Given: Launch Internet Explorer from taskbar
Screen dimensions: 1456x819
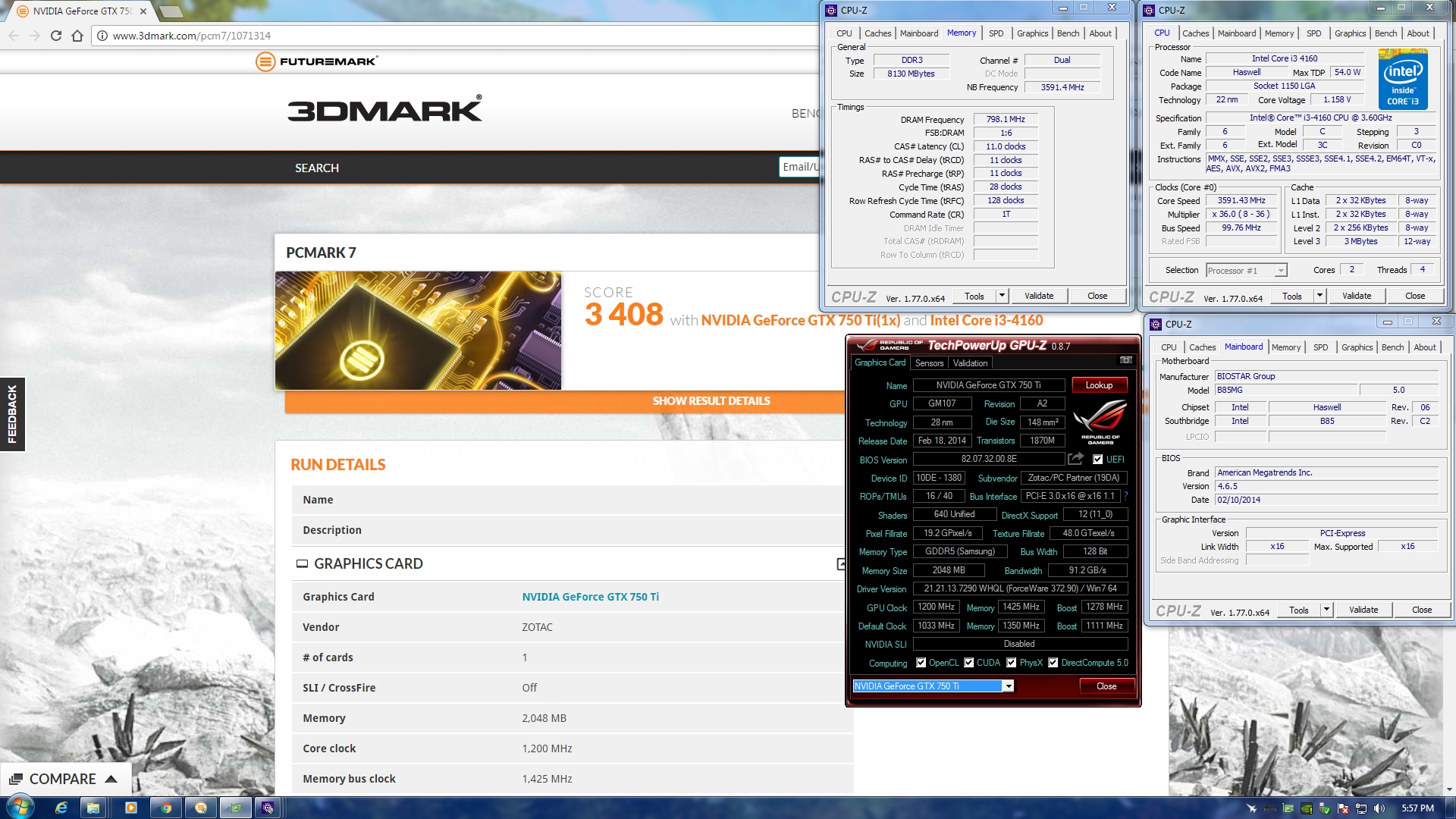Looking at the screenshot, I should click(61, 808).
